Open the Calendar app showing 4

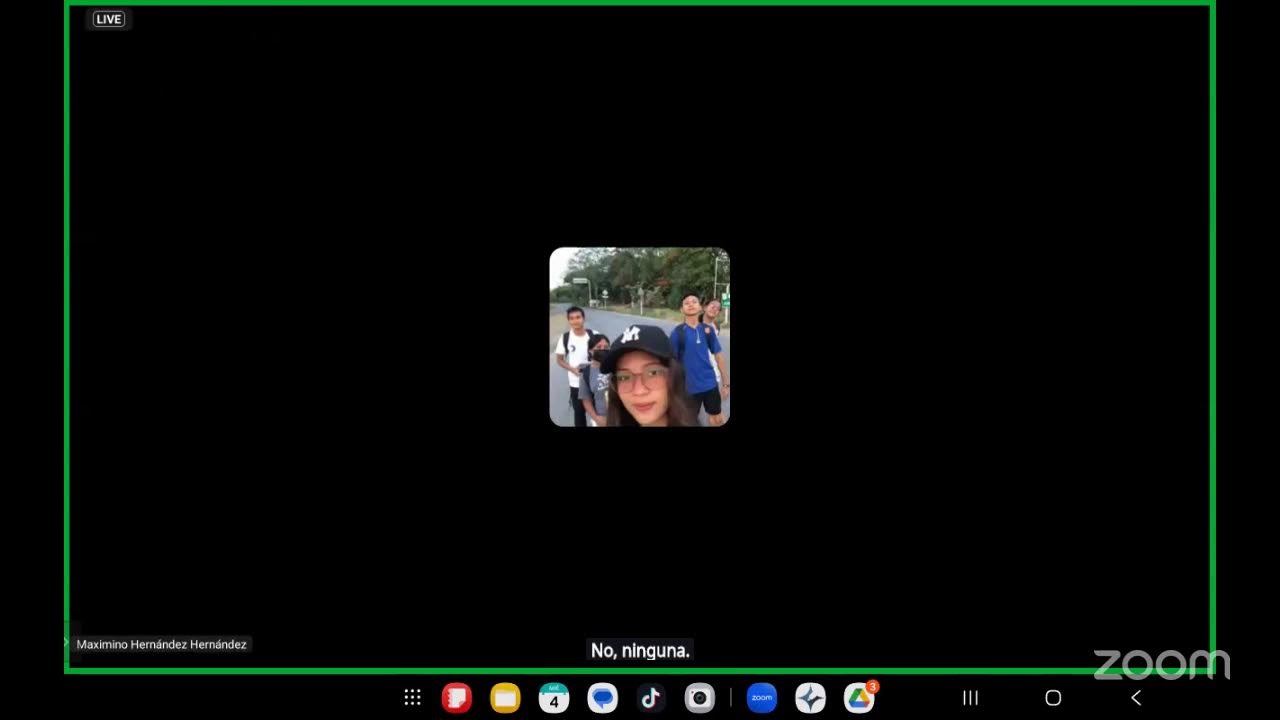tap(554, 698)
